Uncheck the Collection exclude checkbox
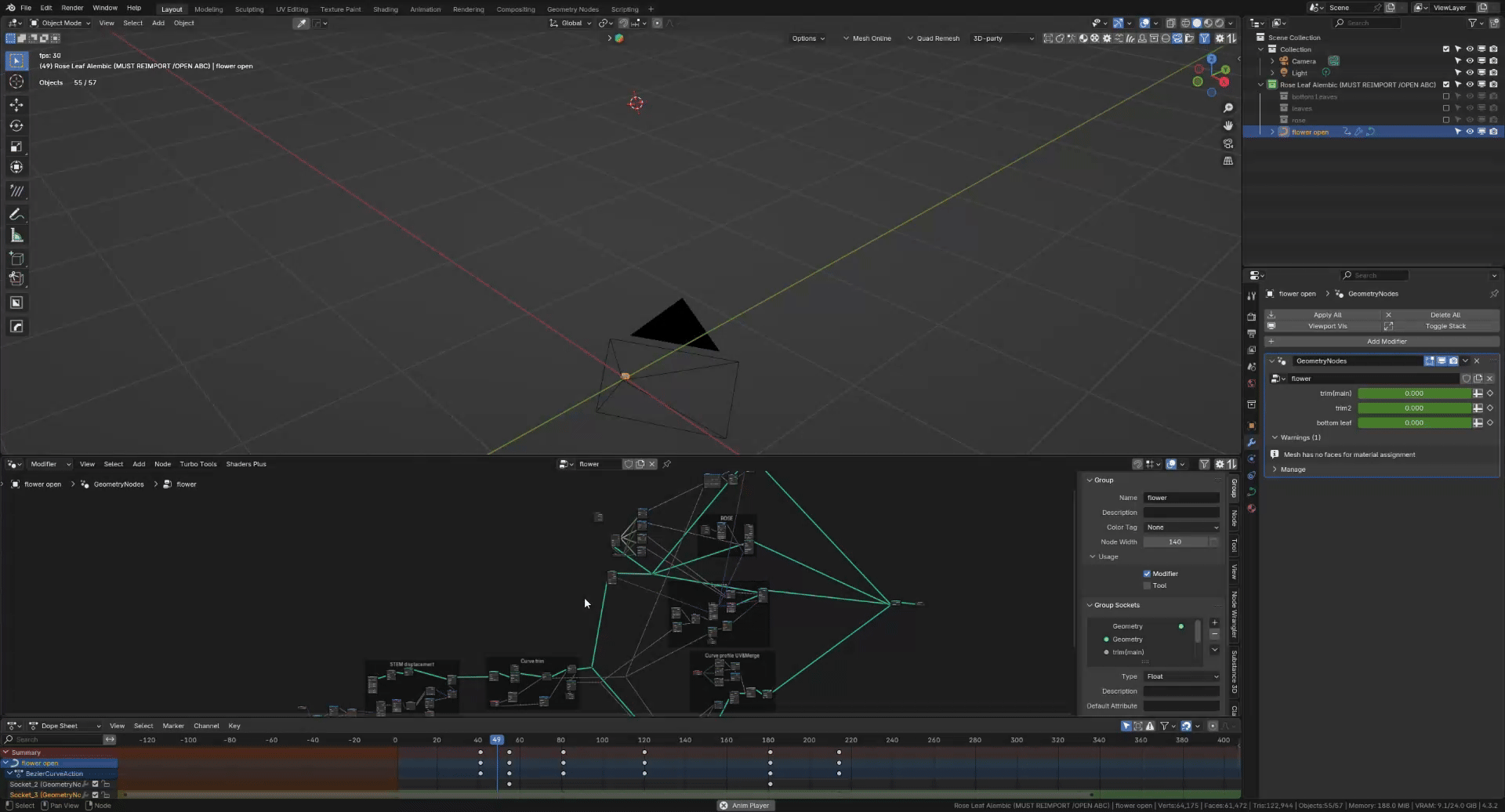This screenshot has width=1505, height=812. click(1446, 49)
